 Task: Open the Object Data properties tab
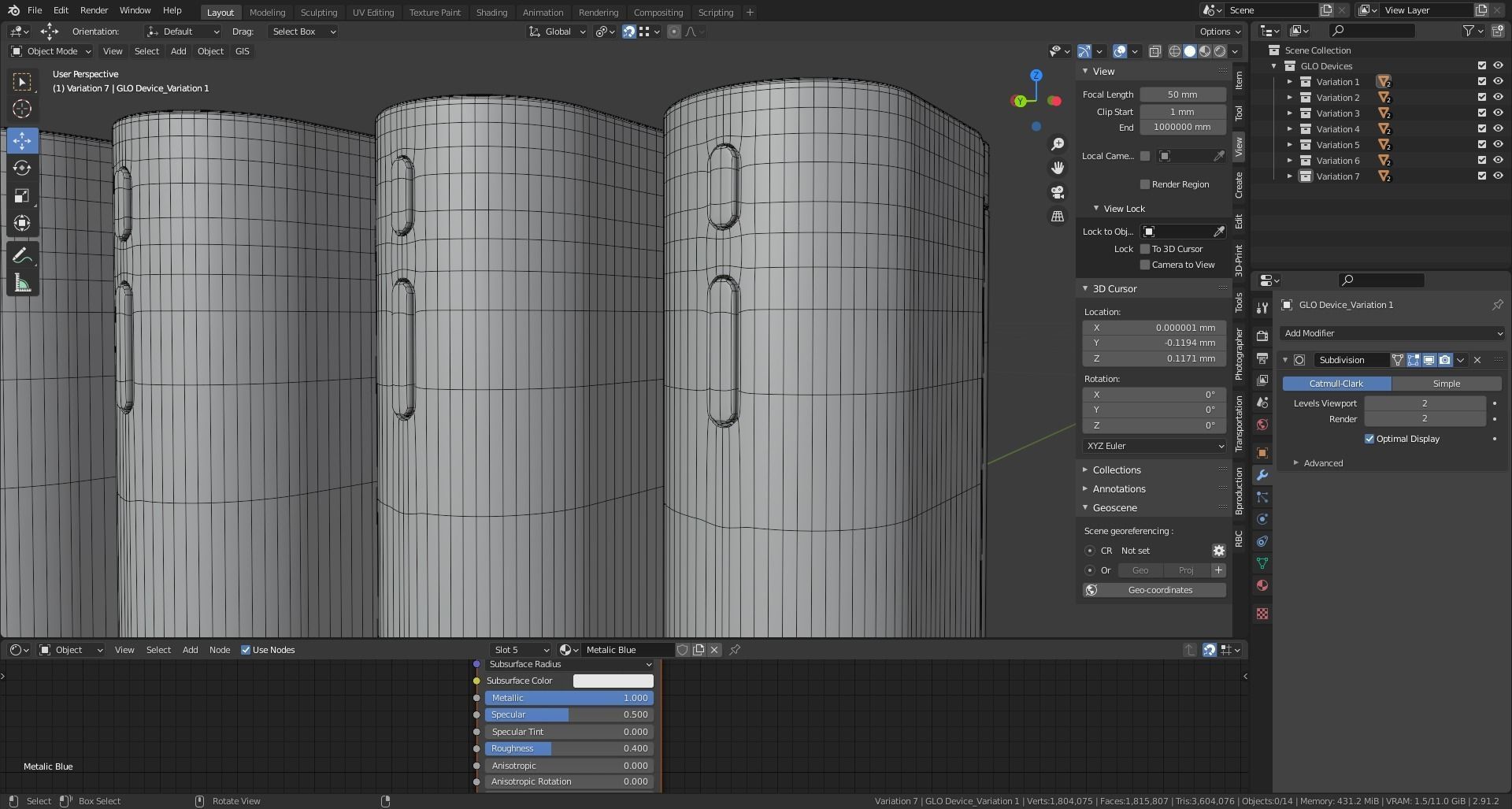click(1262, 563)
